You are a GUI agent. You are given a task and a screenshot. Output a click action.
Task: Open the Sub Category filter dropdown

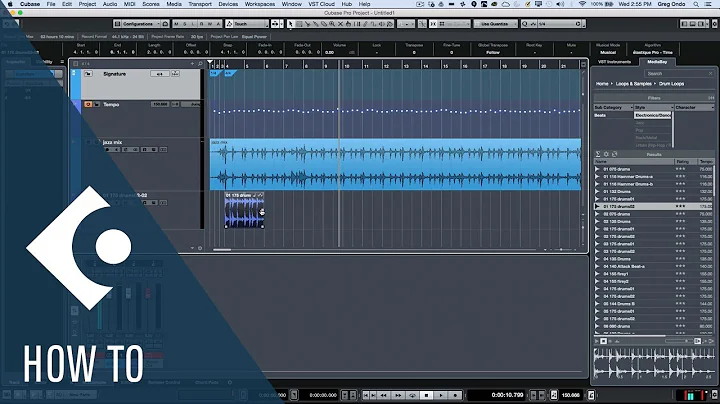pos(613,107)
